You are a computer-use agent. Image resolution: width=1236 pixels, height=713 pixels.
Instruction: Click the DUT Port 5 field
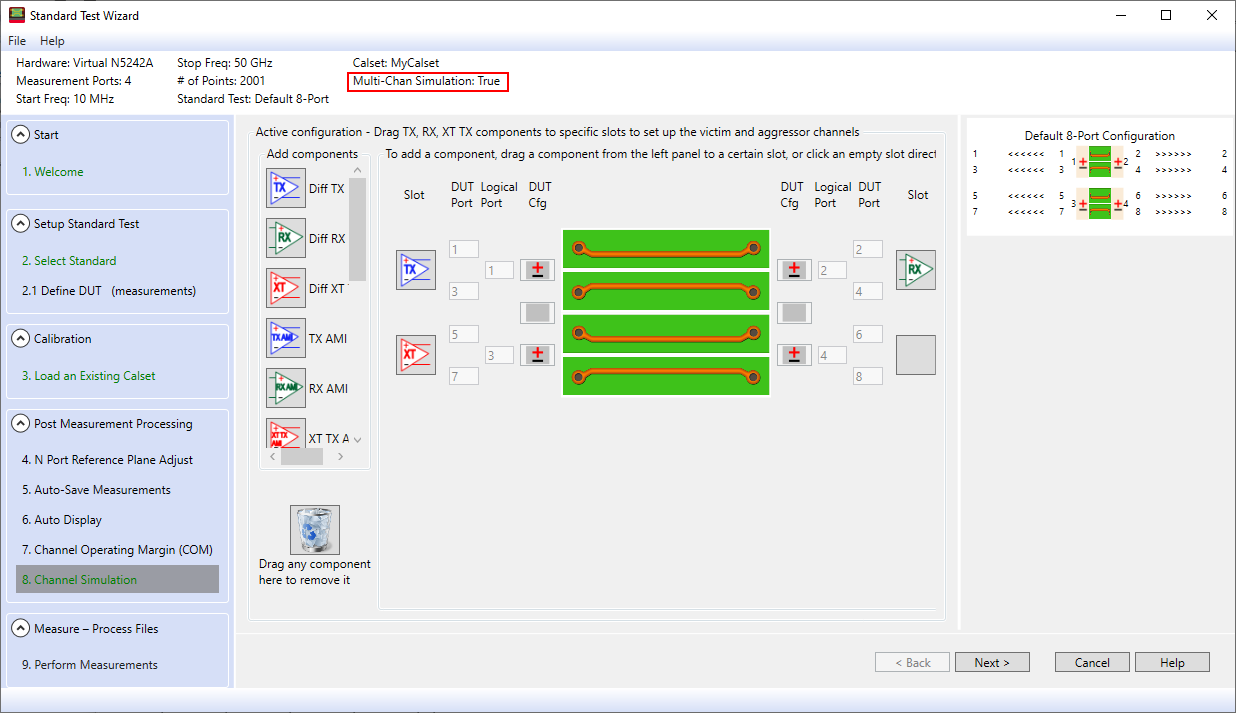(x=464, y=334)
